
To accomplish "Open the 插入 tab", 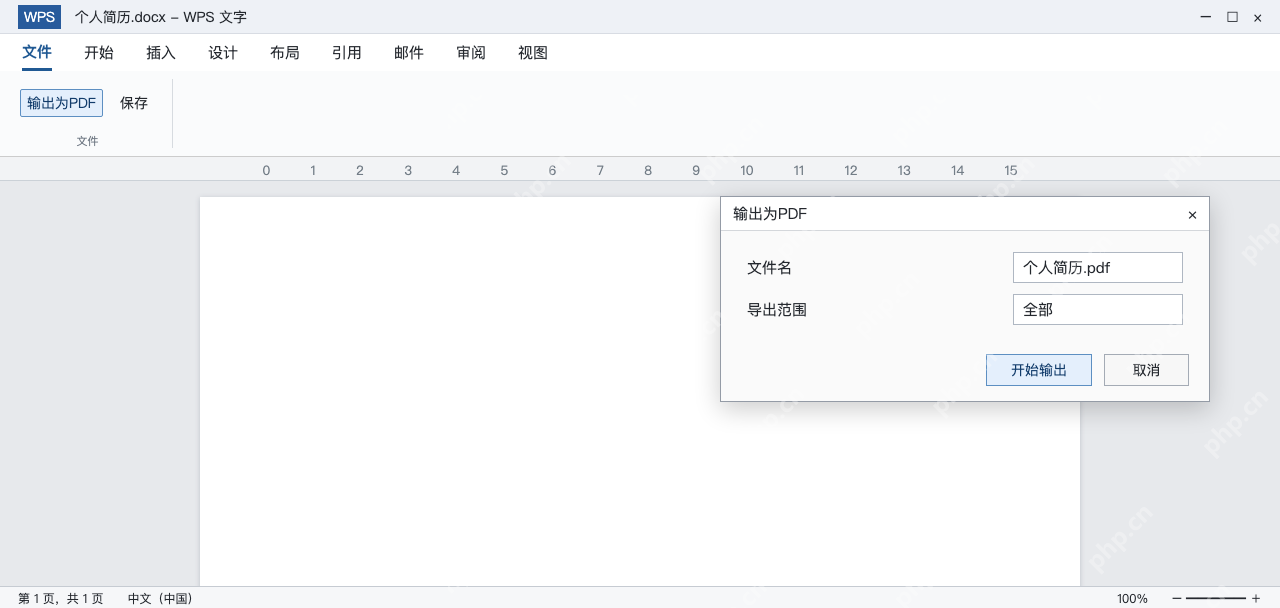I will pyautogui.click(x=161, y=53).
